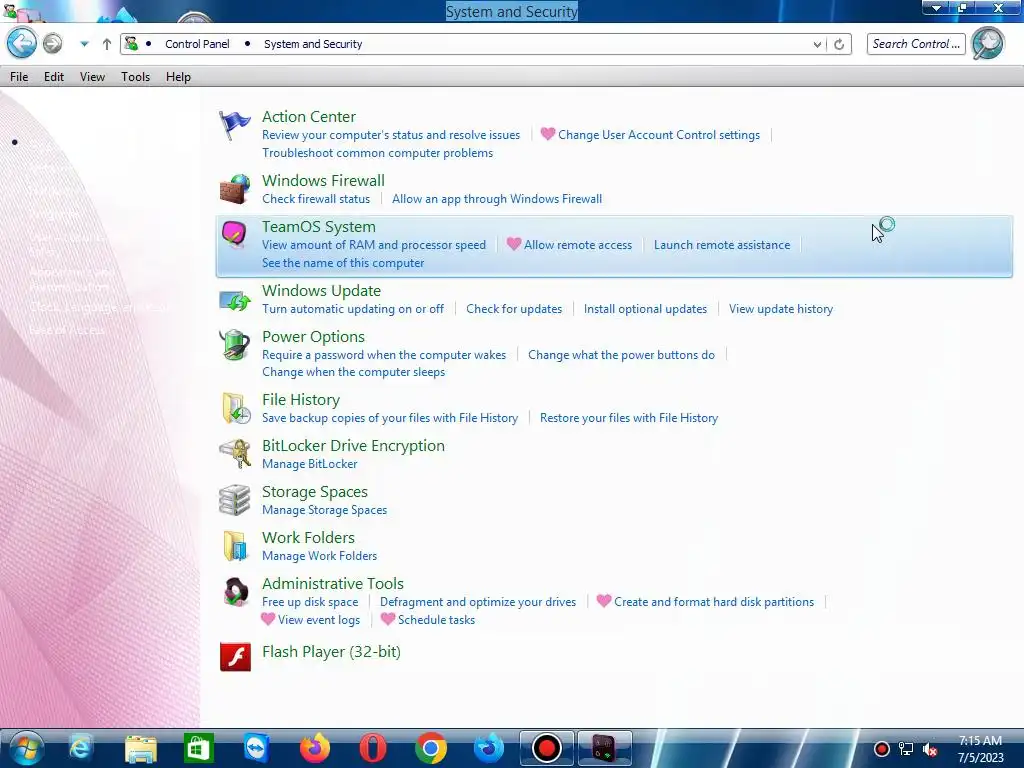Open the Tools menu
Image resolution: width=1024 pixels, height=768 pixels.
coord(135,76)
